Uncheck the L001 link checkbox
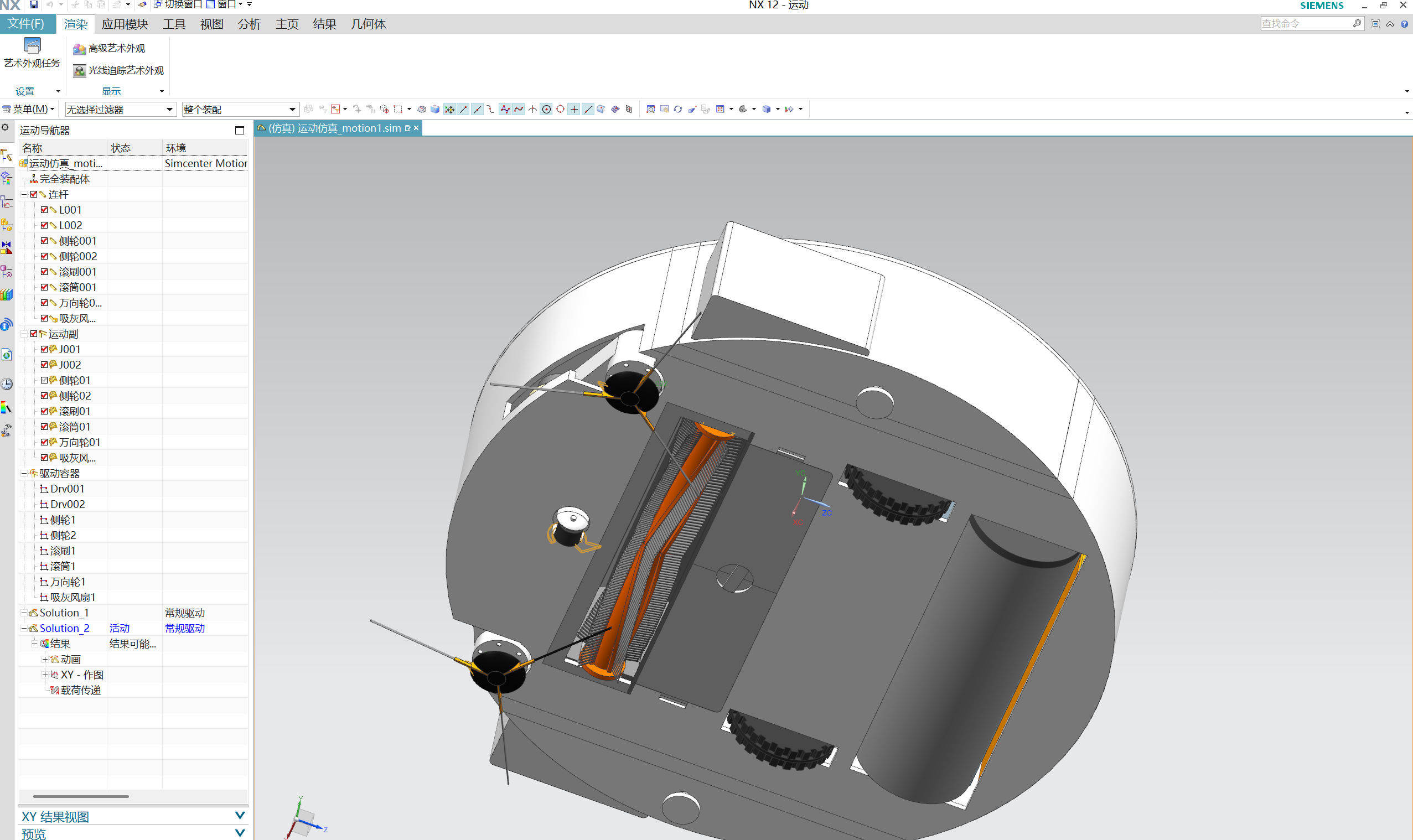The width and height of the screenshot is (1413, 840). tap(44, 210)
